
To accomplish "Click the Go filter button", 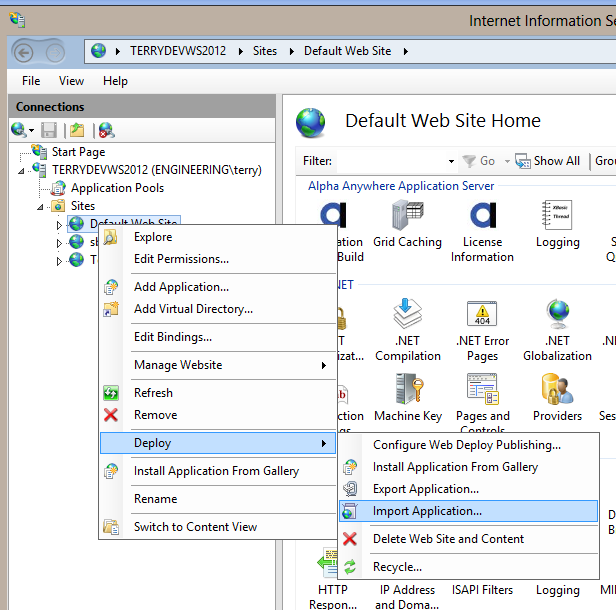I will click(x=478, y=161).
